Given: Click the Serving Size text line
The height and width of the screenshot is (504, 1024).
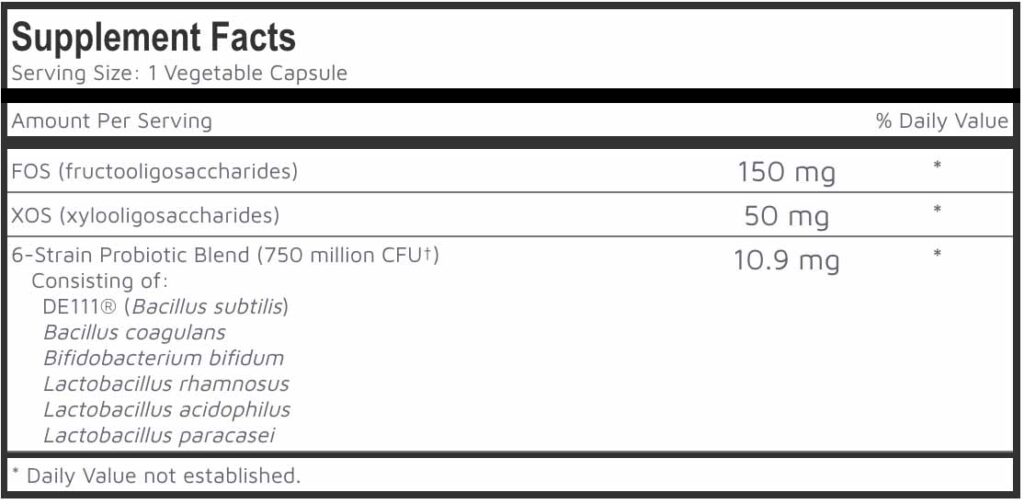Looking at the screenshot, I should (x=179, y=74).
